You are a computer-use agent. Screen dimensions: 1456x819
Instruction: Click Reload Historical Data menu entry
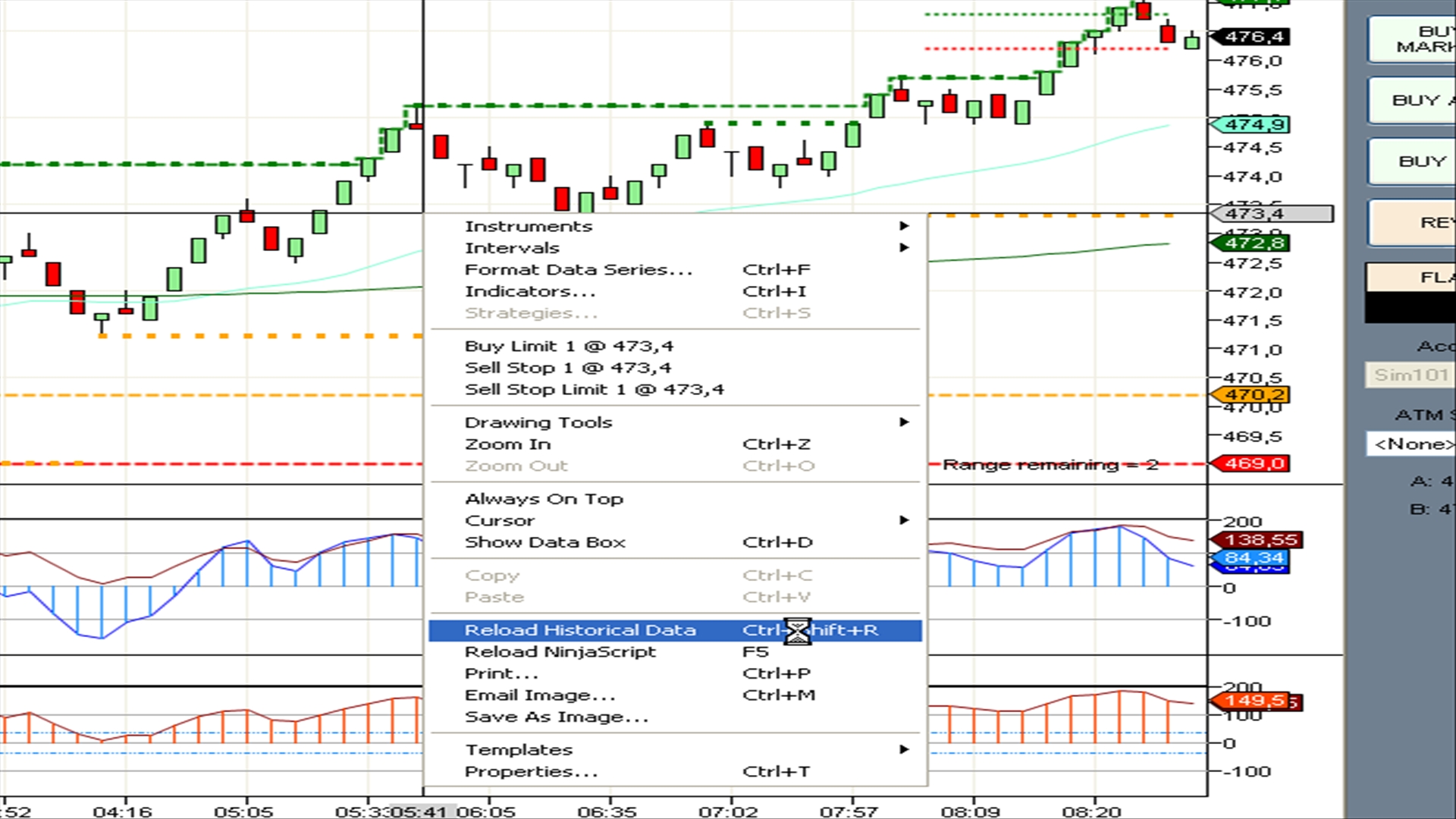tap(580, 630)
